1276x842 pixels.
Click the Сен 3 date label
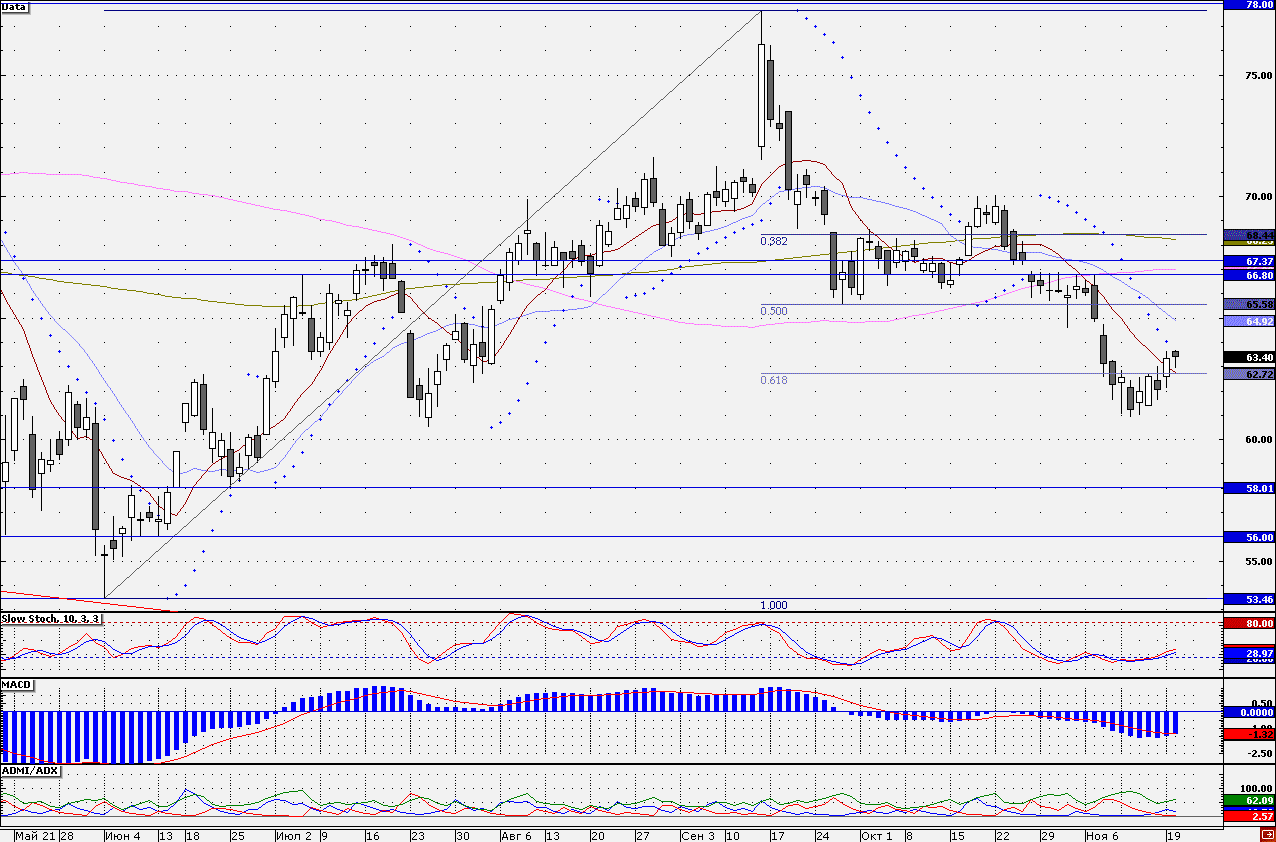pyautogui.click(x=697, y=835)
